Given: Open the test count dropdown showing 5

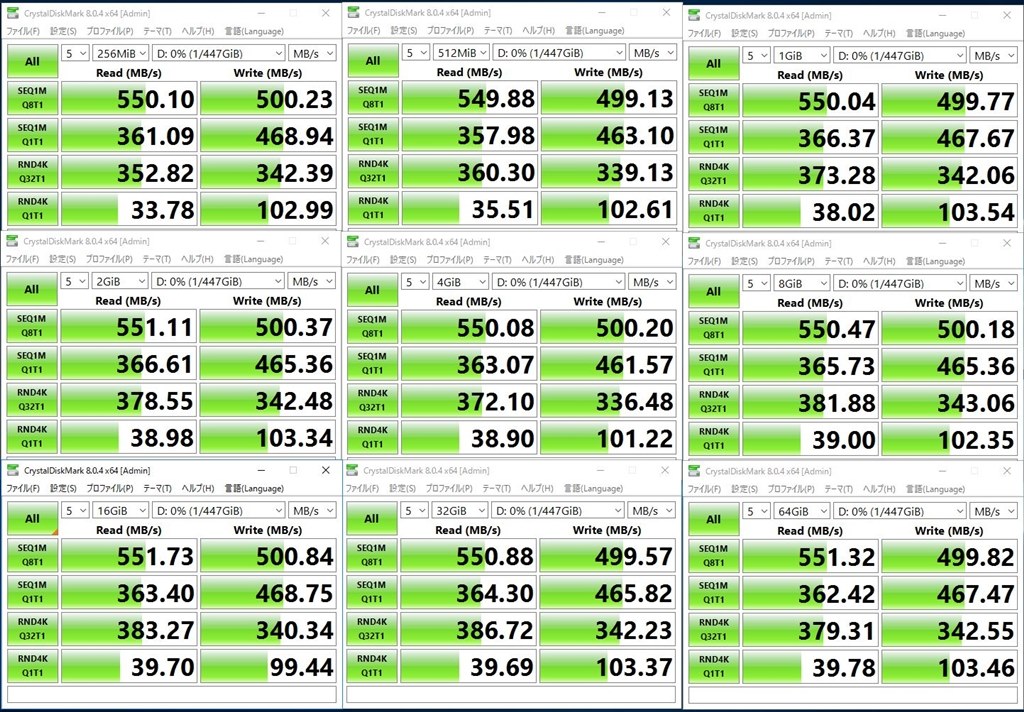Looking at the screenshot, I should tap(75, 52).
